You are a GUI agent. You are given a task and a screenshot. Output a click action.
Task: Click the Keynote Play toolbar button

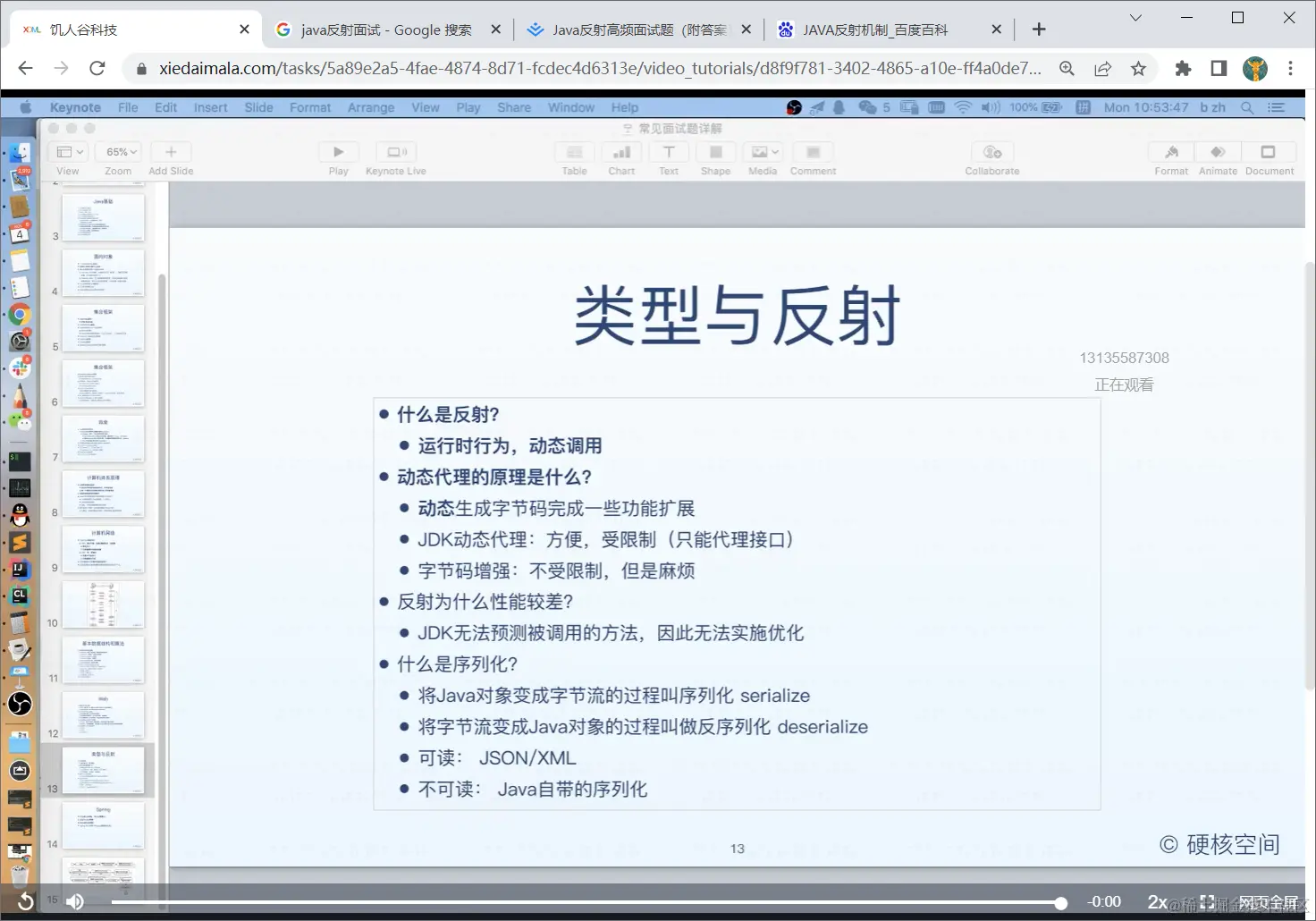coord(338,152)
